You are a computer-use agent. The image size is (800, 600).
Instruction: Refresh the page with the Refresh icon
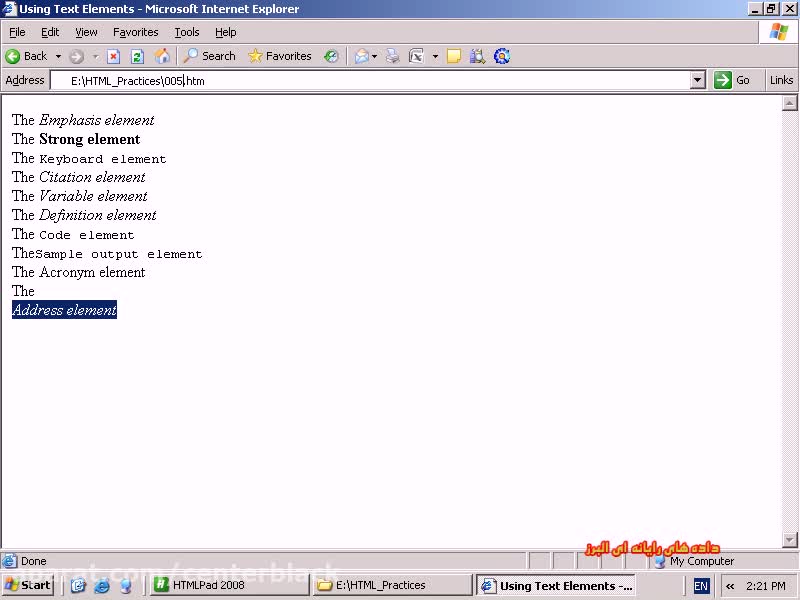137,56
